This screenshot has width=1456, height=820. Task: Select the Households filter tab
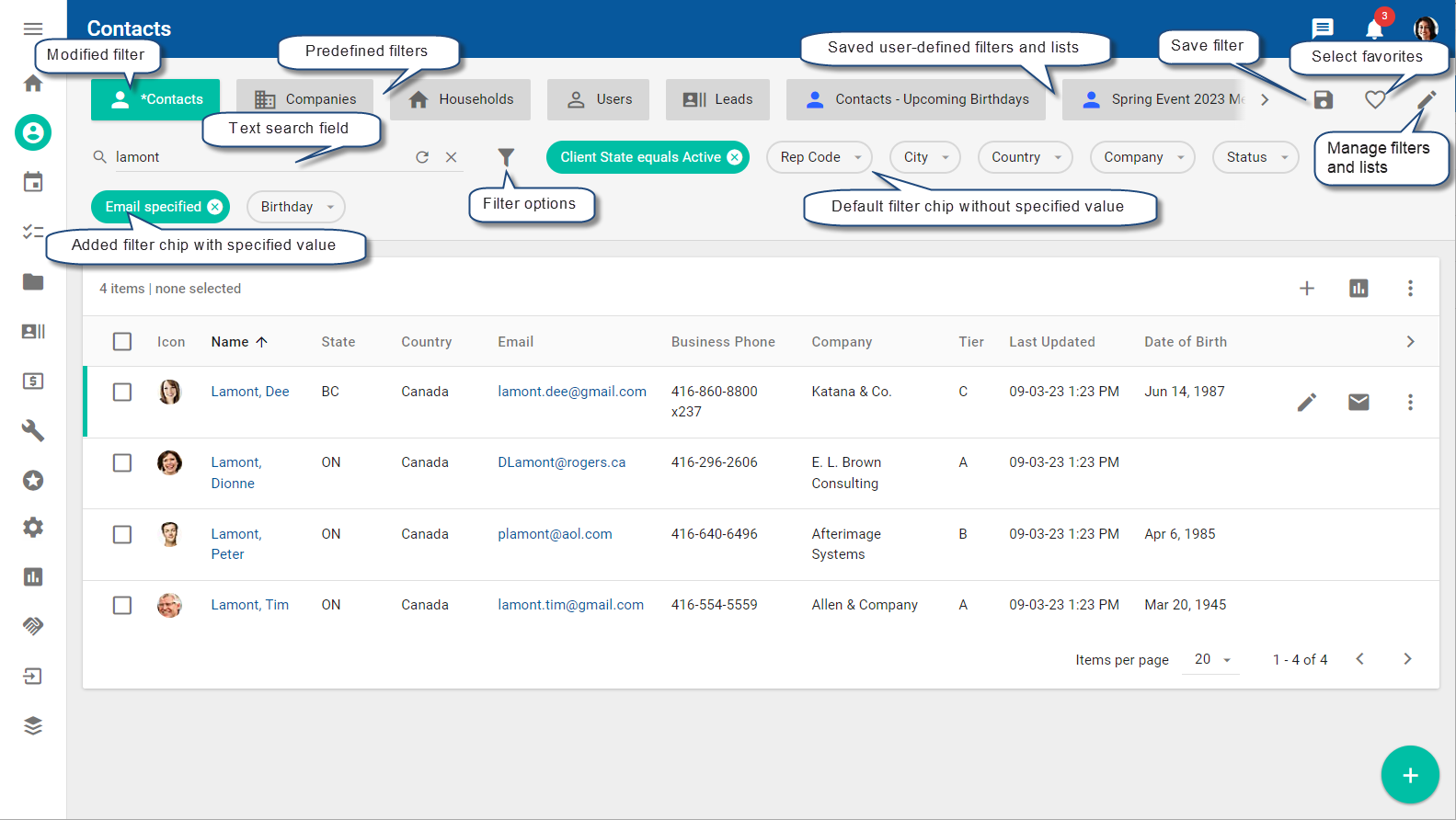460,99
